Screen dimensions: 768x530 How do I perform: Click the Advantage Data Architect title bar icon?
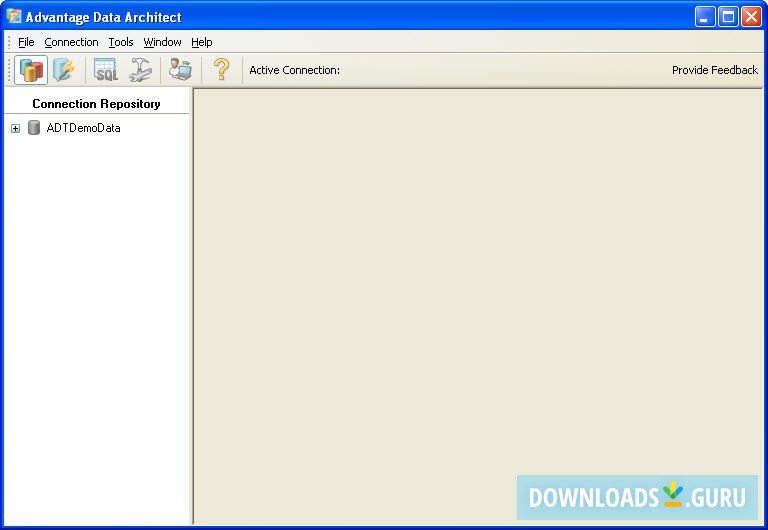point(14,17)
